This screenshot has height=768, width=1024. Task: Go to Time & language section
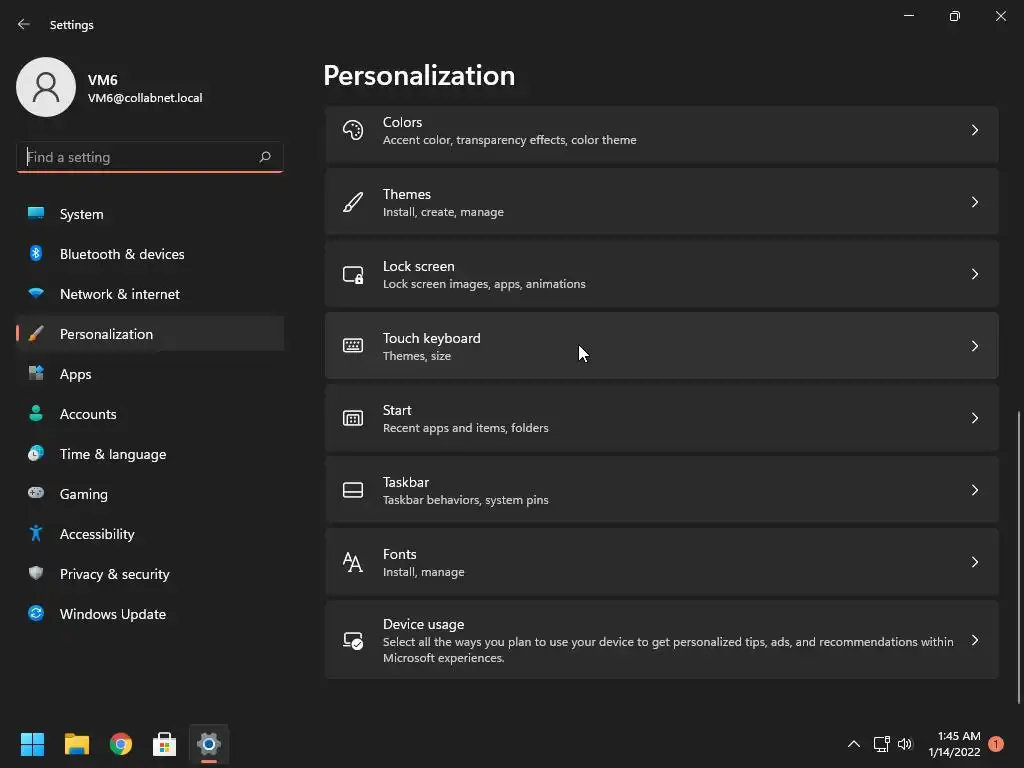point(113,454)
